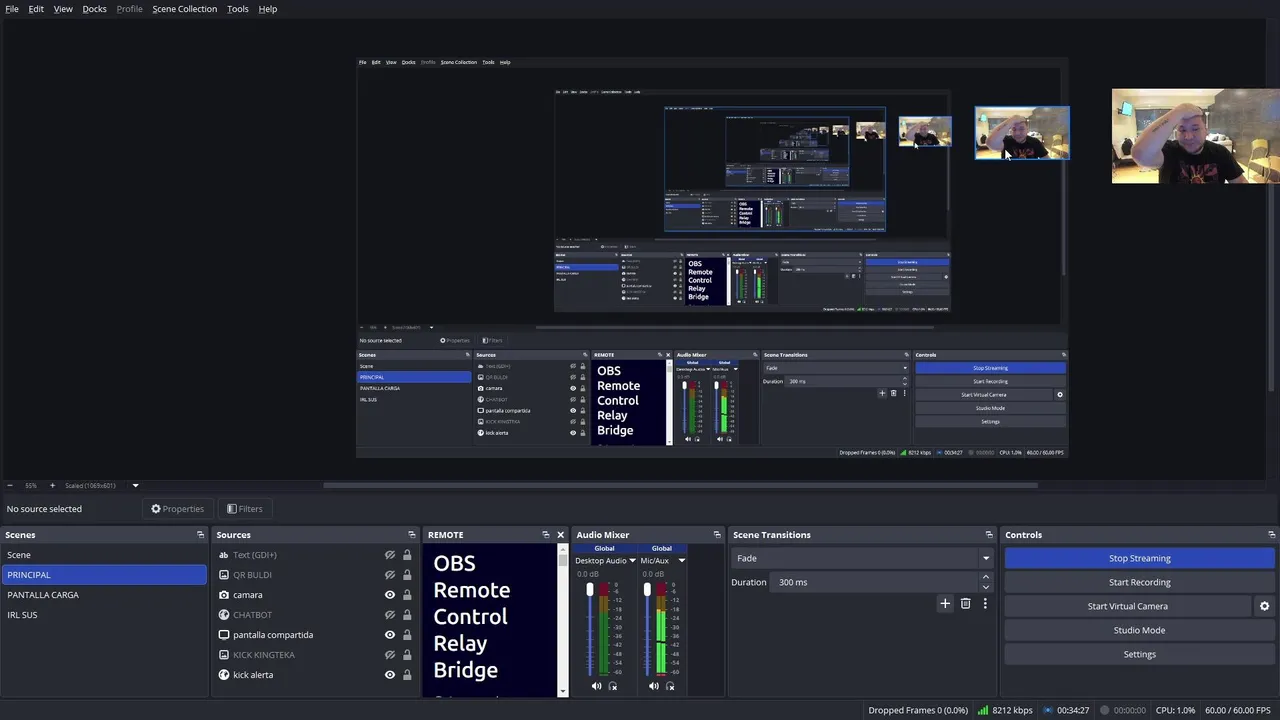This screenshot has height=720, width=1280.
Task: Decrease transition duration with down arrow
Action: coord(986,587)
